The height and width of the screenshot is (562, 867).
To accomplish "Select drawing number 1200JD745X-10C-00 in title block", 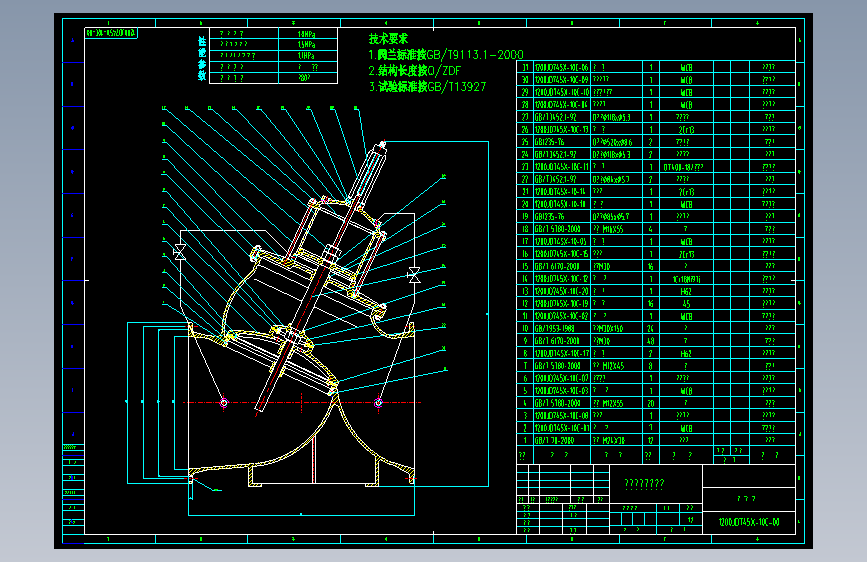I will pos(749,522).
